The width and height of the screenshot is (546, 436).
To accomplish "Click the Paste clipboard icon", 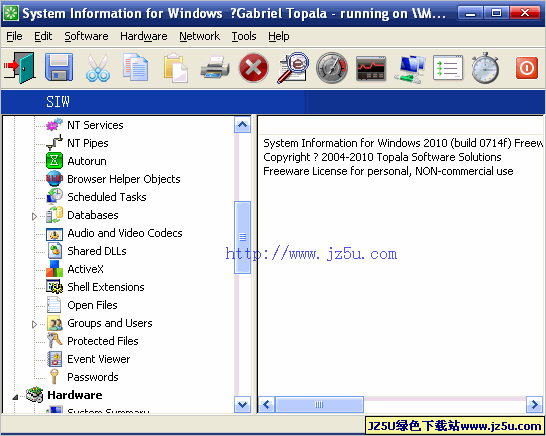I will click(176, 68).
